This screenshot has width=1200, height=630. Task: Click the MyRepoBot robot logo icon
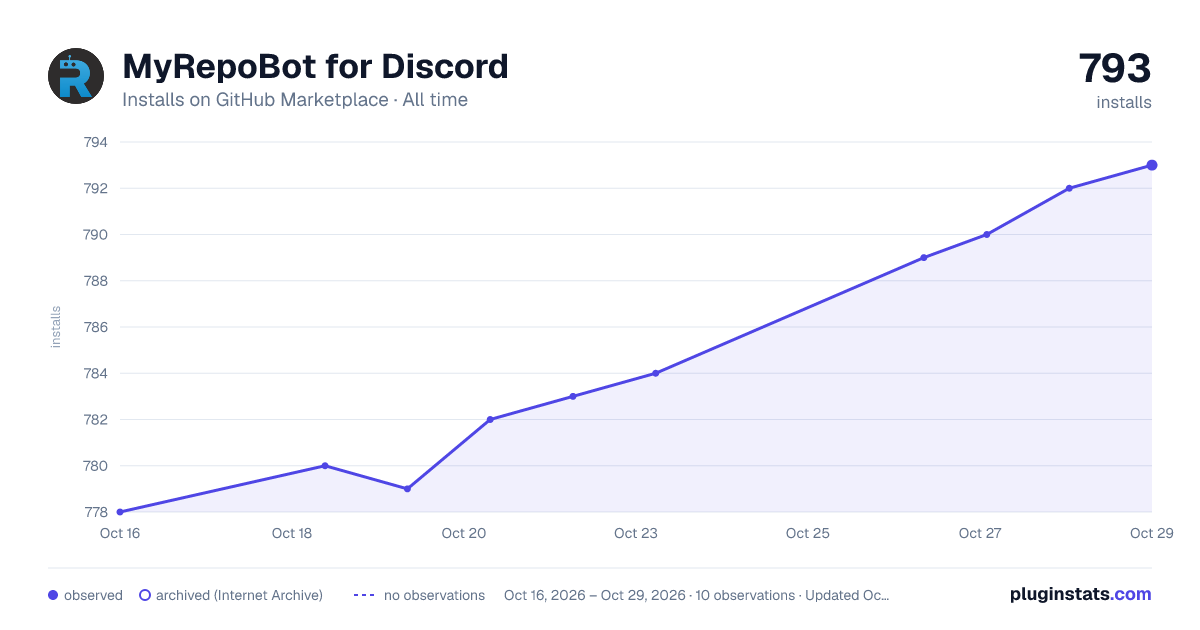(76, 76)
